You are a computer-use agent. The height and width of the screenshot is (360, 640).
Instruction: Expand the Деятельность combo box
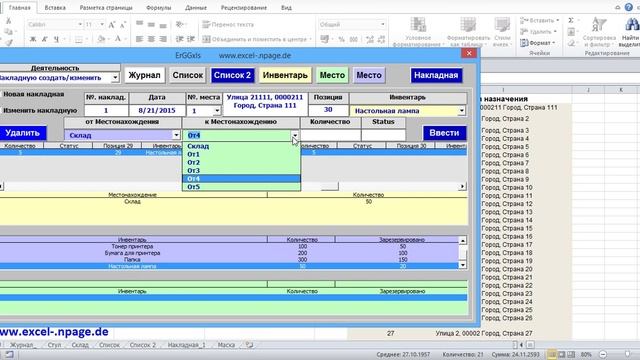pos(115,78)
